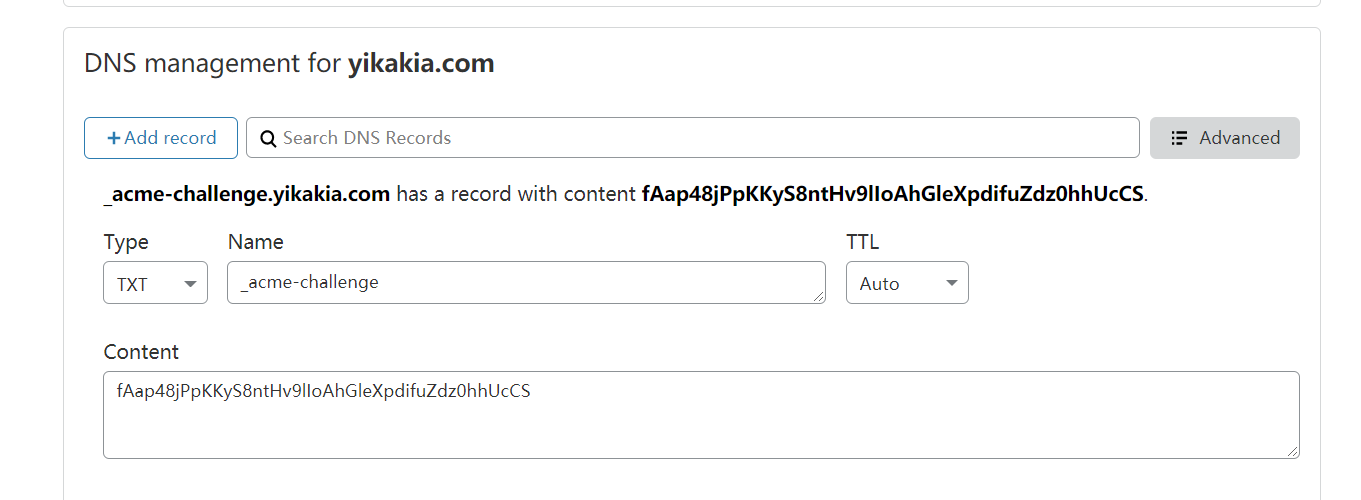
Task: Click the plus icon on Add record
Action: click(114, 138)
